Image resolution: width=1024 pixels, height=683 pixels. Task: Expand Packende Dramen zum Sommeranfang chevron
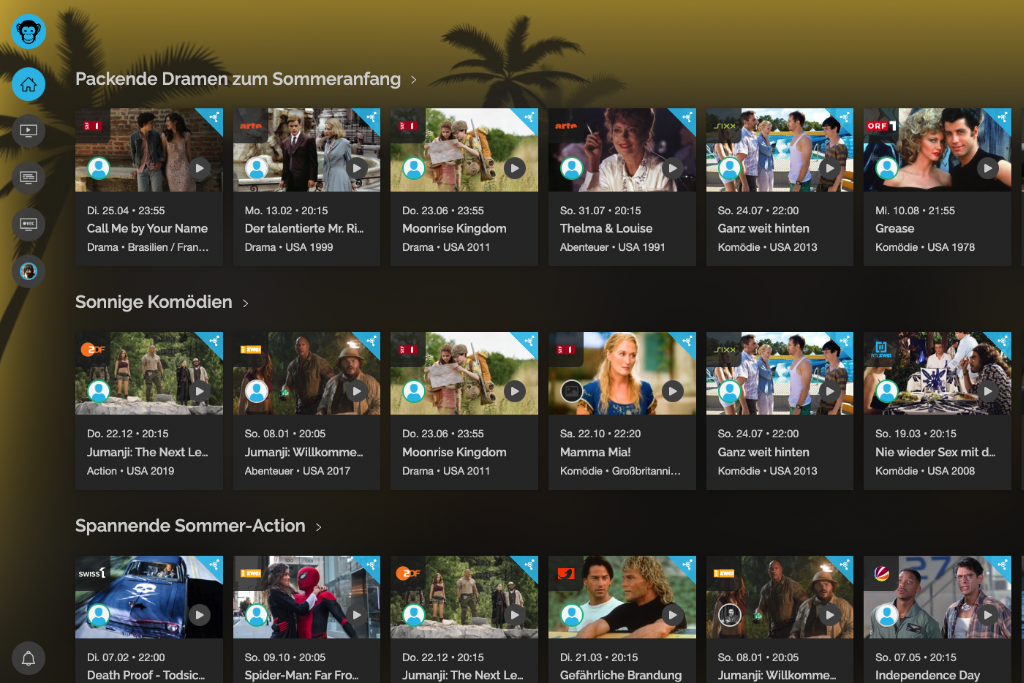(x=413, y=80)
